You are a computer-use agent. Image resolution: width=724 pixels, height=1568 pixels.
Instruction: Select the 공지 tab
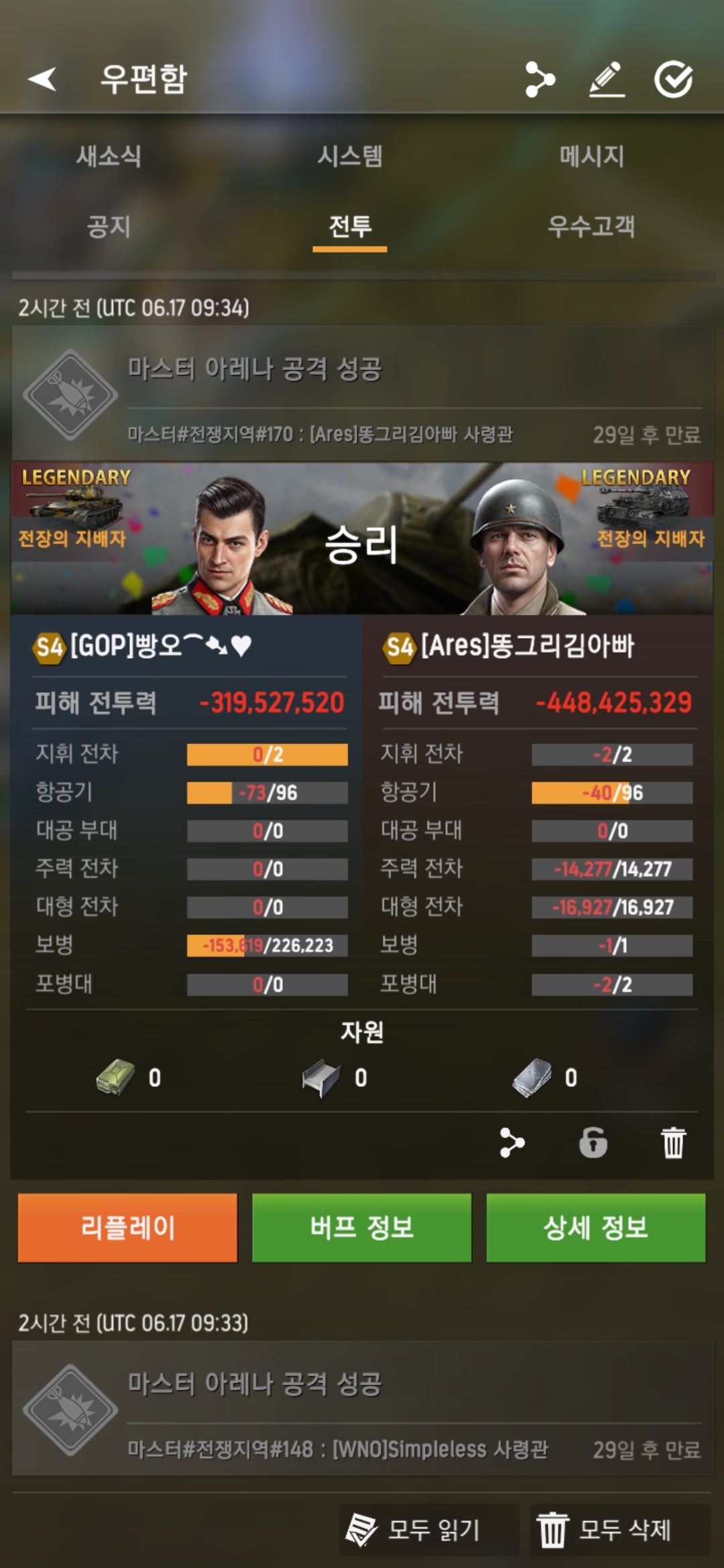click(x=109, y=226)
